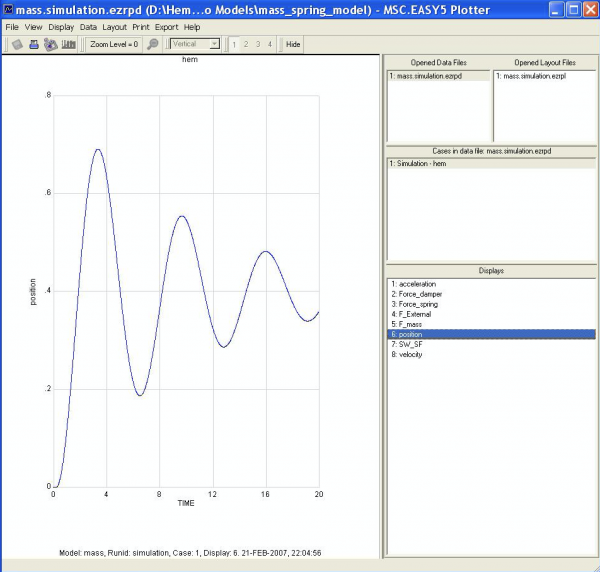Click the Hide button in the toolbar

[293, 44]
